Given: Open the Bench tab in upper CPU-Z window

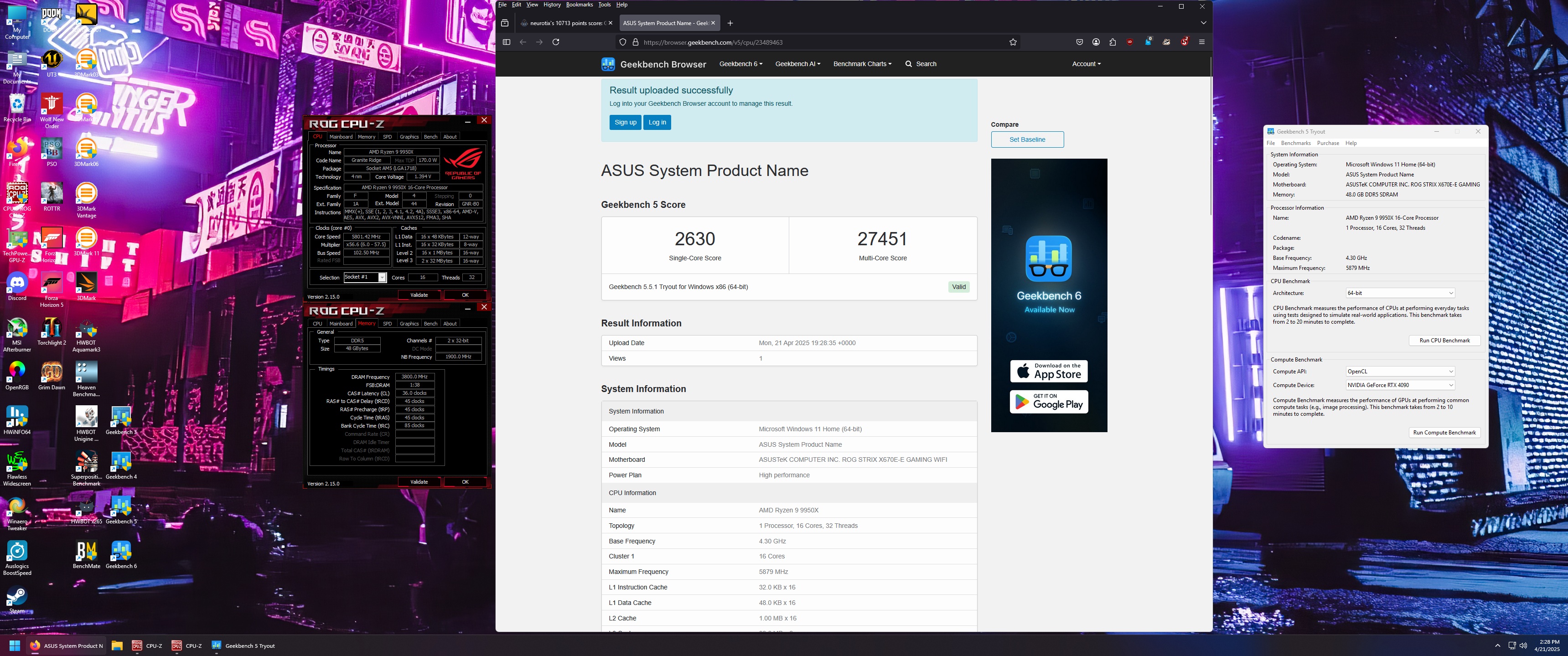Looking at the screenshot, I should pyautogui.click(x=430, y=136).
